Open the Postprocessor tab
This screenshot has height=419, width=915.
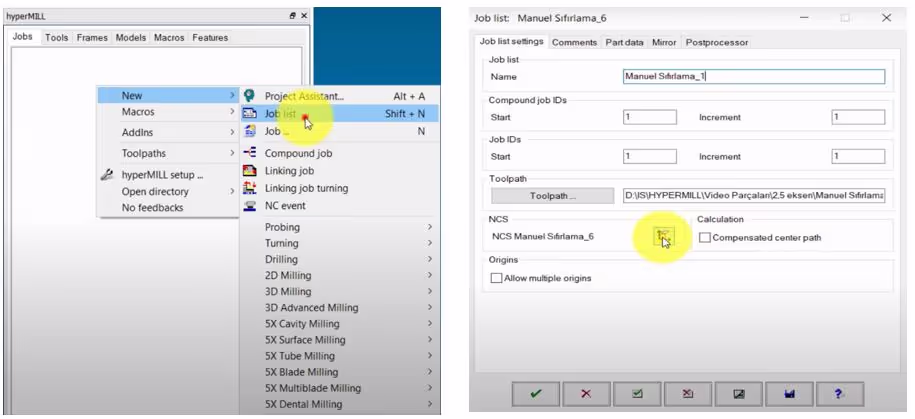coord(717,43)
